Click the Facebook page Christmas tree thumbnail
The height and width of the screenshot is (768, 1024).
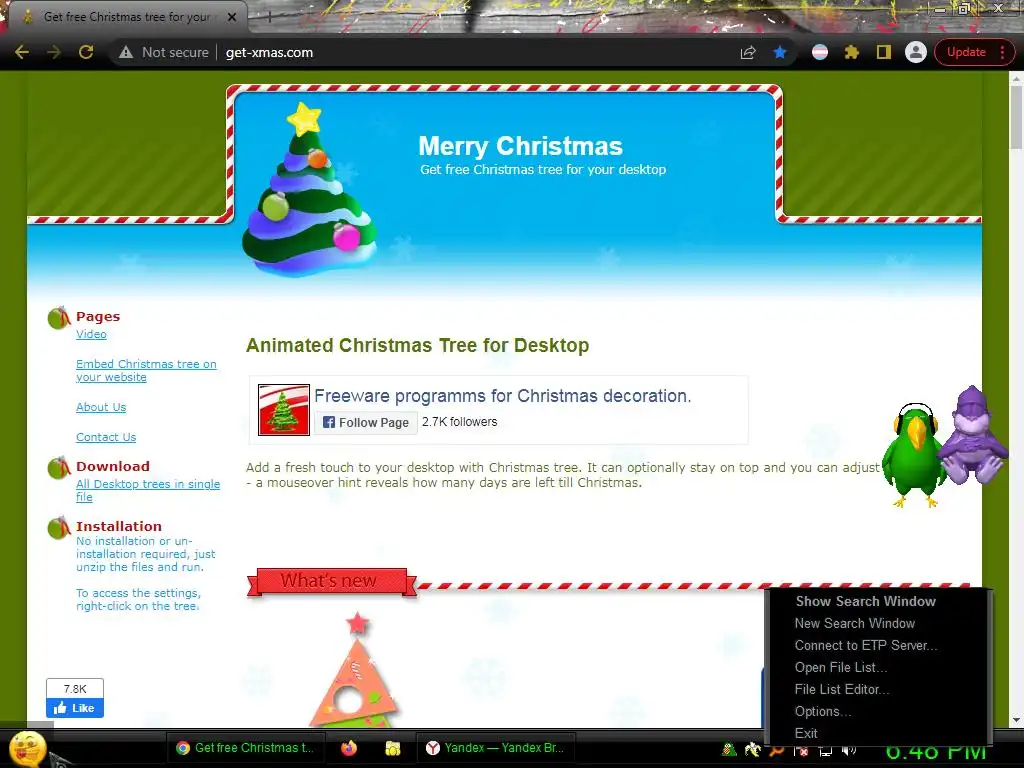[x=283, y=409]
